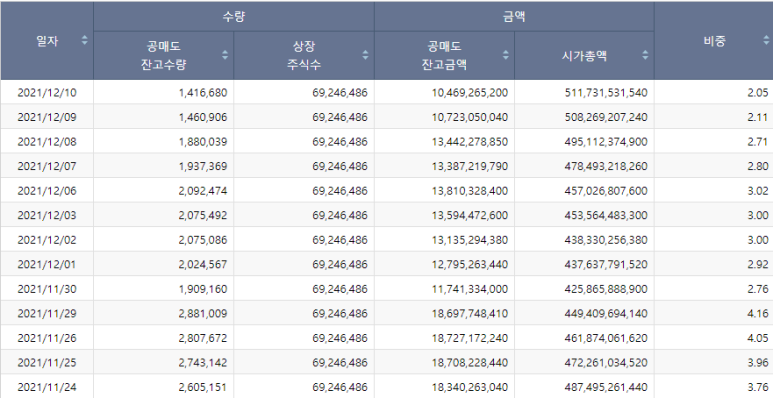The width and height of the screenshot is (773, 398).
Task: Sort by 상장 주식수 arrow icon
Action: pyautogui.click(x=365, y=55)
